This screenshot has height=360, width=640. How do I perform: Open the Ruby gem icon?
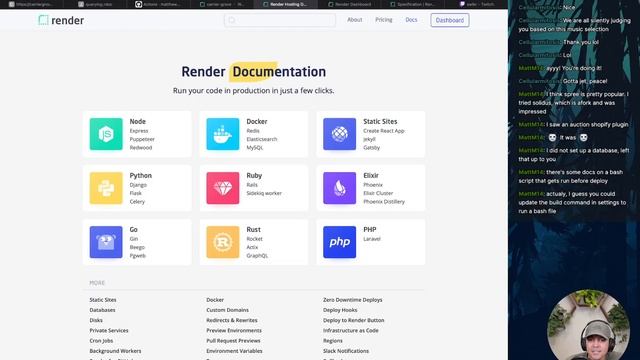pos(222,188)
